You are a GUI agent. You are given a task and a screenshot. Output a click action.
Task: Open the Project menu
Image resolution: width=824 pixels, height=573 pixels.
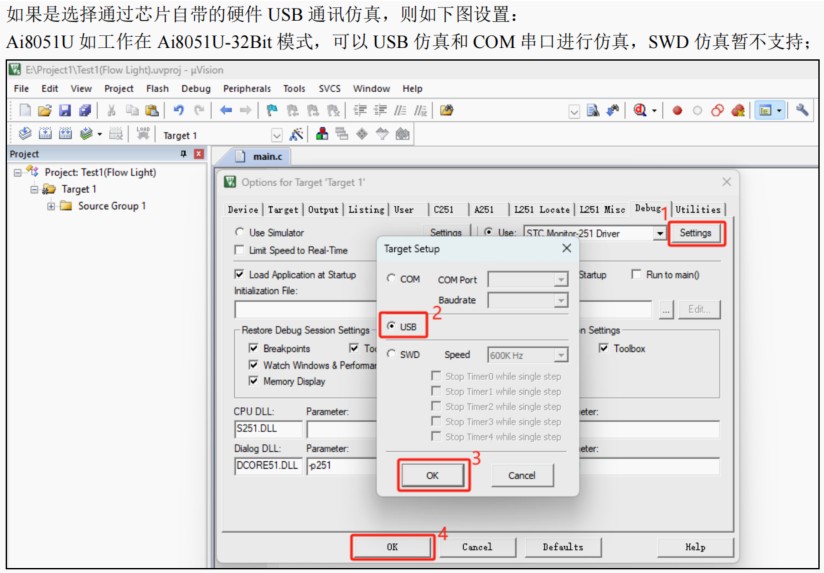[119, 88]
